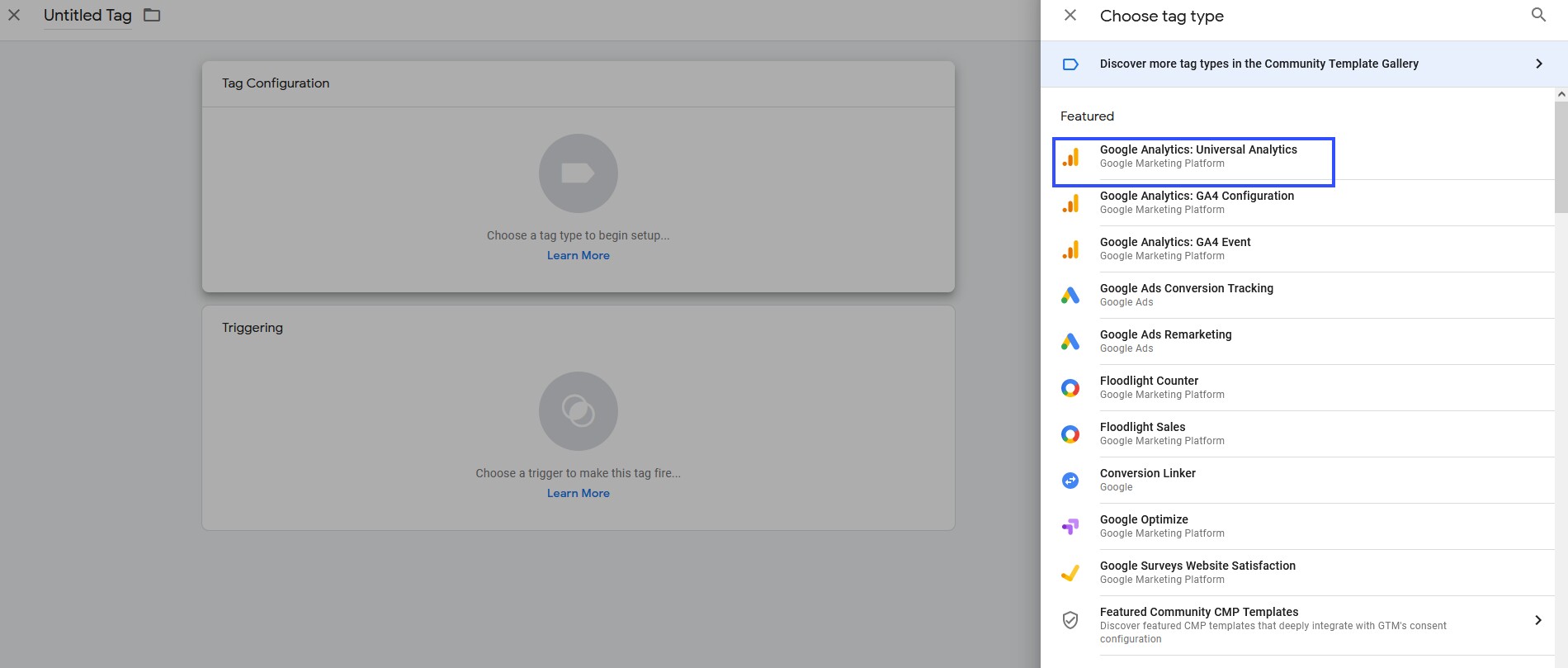Close the Choose tag type panel
Screen dimensions: 1568x668
(1070, 15)
